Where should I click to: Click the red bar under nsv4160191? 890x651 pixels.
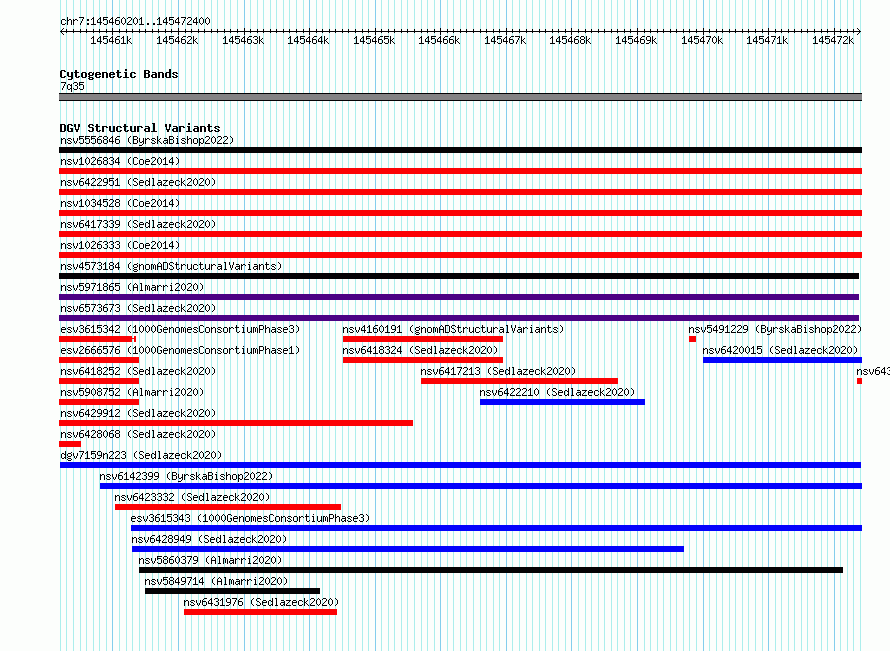(x=423, y=339)
